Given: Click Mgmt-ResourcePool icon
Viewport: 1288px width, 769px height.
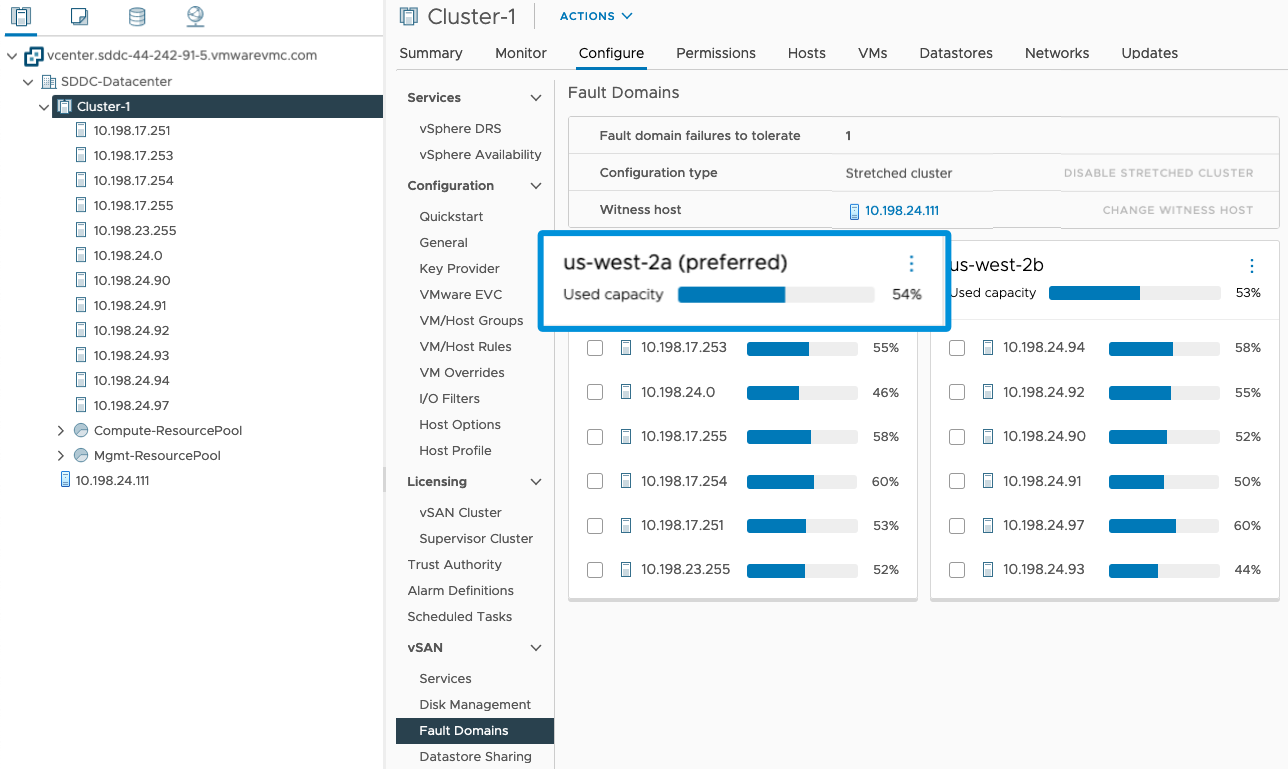Looking at the screenshot, I should coord(82,455).
